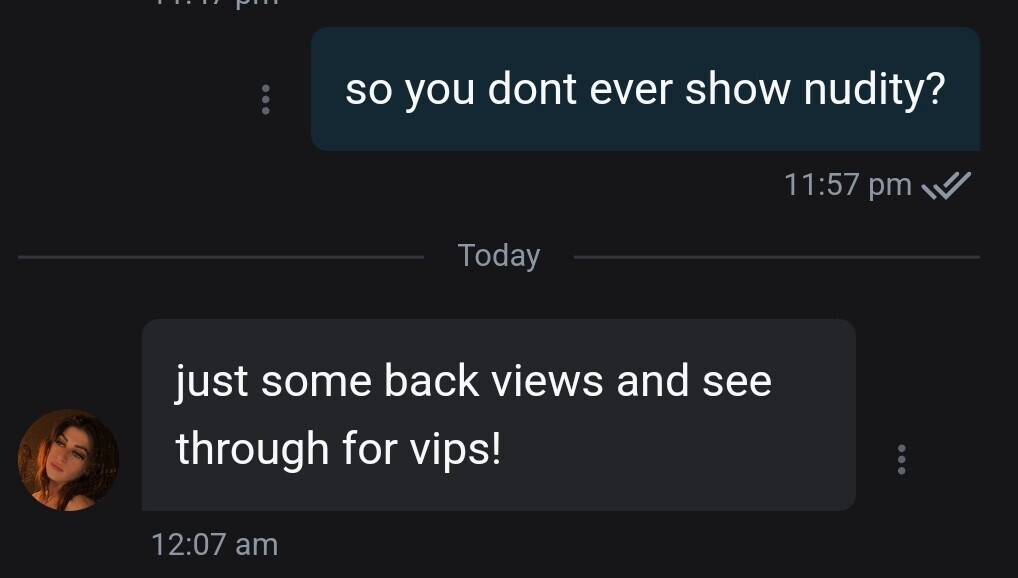Click the 12:07 am timestamp
1018x578 pixels.
(x=215, y=544)
